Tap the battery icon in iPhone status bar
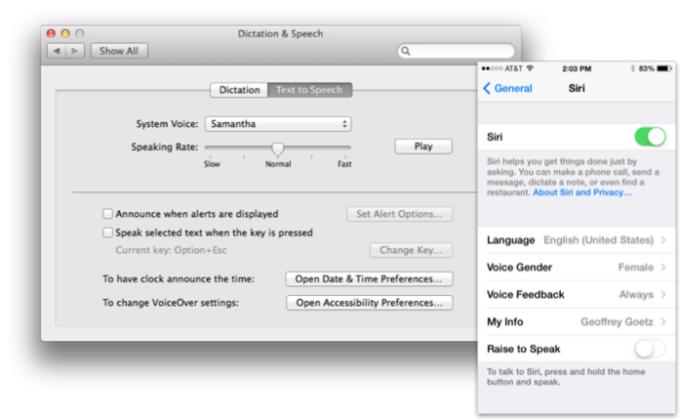The height and width of the screenshot is (420, 680). [664, 69]
